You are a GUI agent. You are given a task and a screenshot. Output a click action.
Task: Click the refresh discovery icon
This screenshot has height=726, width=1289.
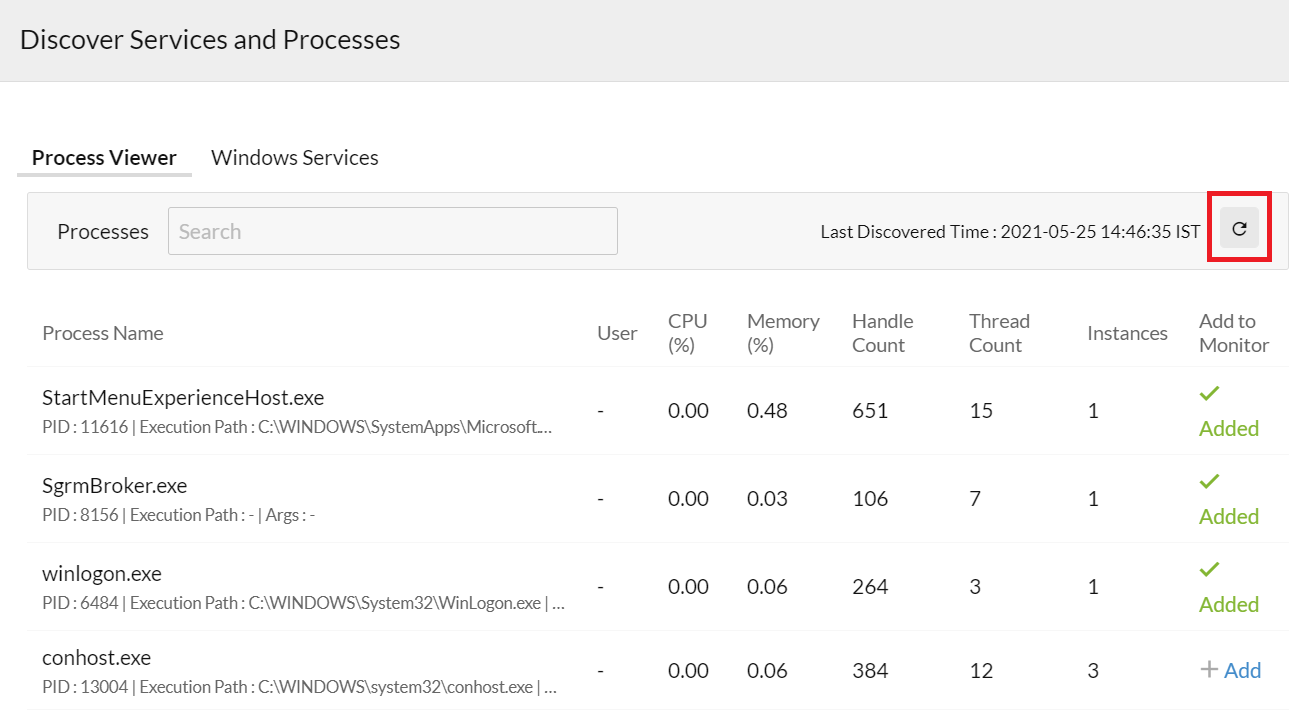point(1239,229)
